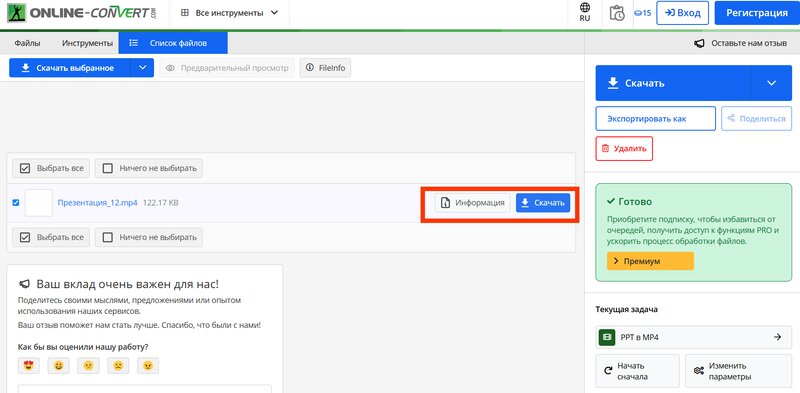
Task: Click the Текущая задача heading
Action: (627, 309)
